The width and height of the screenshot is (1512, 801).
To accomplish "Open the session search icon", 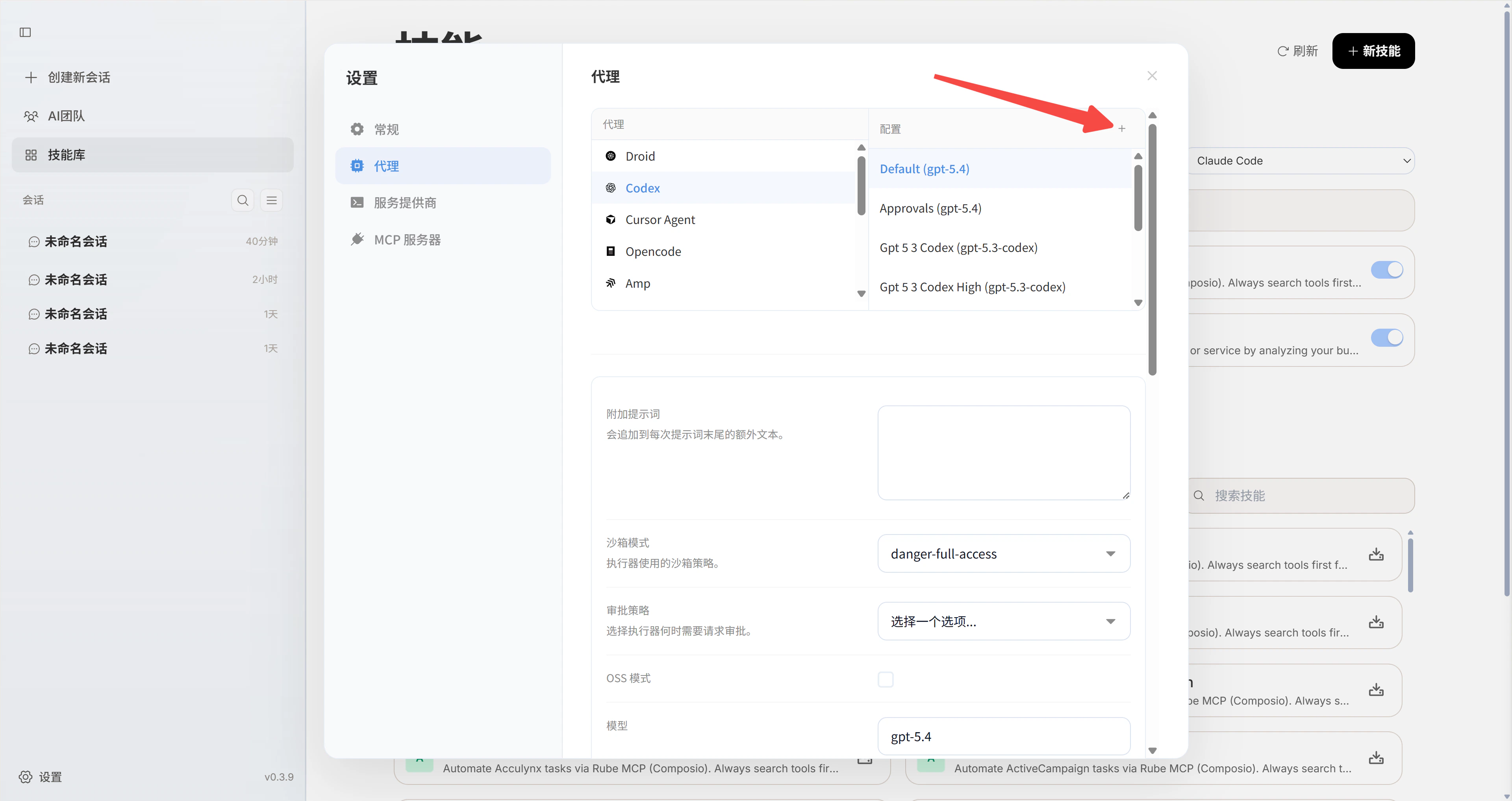I will pyautogui.click(x=243, y=200).
